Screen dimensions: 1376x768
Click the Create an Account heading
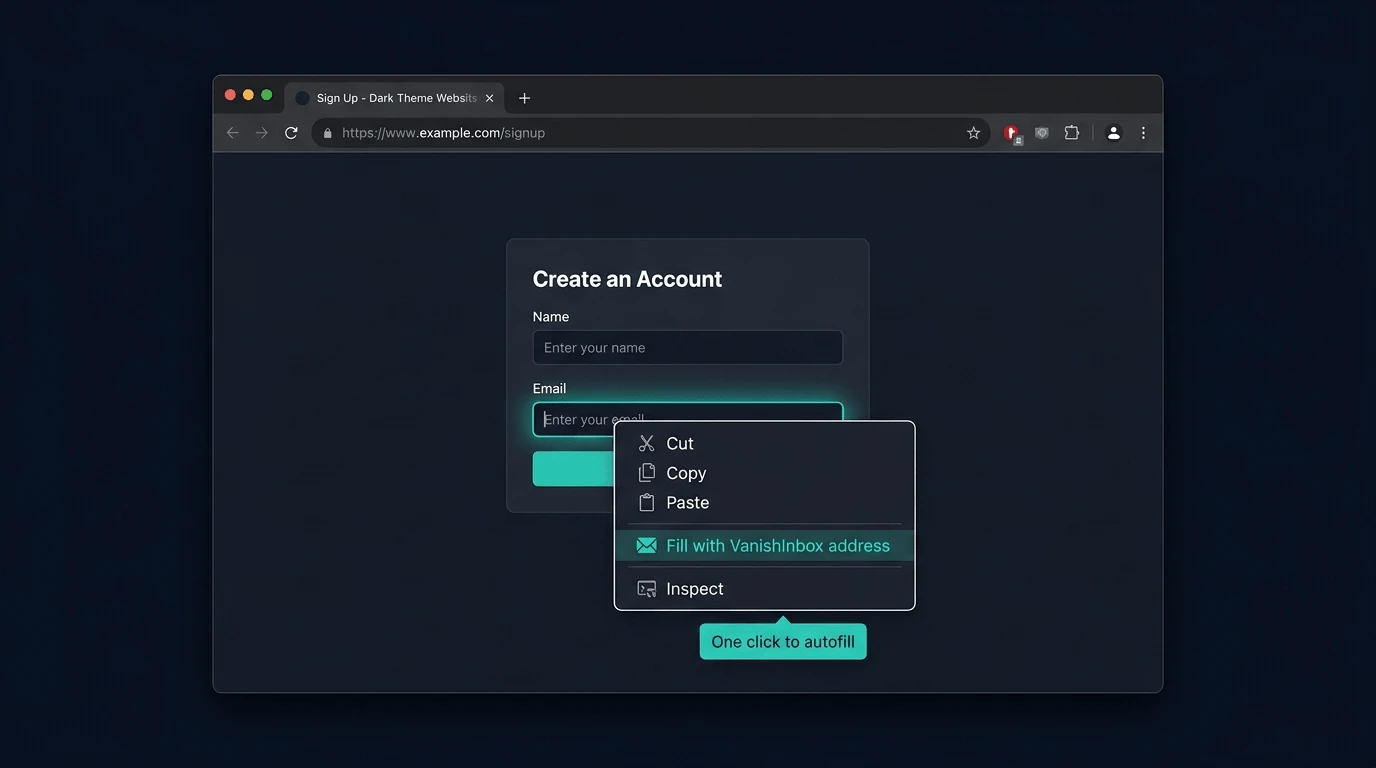[627, 279]
